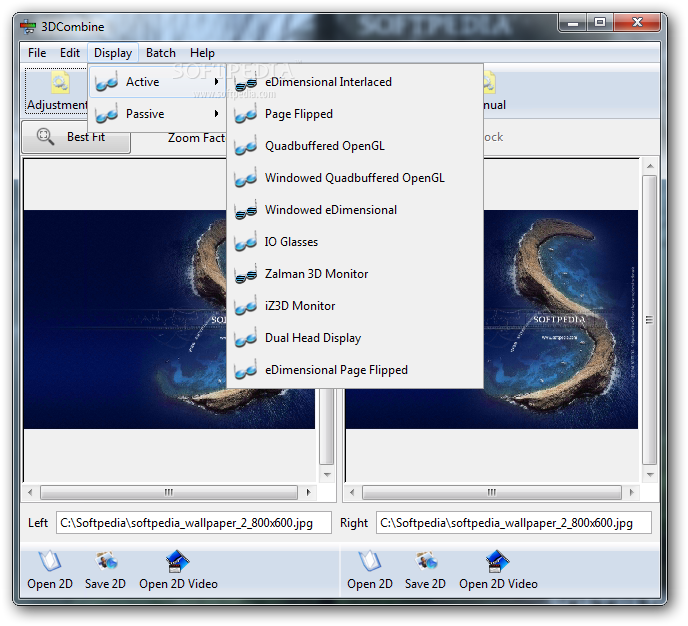Click striped glasses icon for Windowed eDimensional
Screen dimensions: 688x626
[x=246, y=210]
